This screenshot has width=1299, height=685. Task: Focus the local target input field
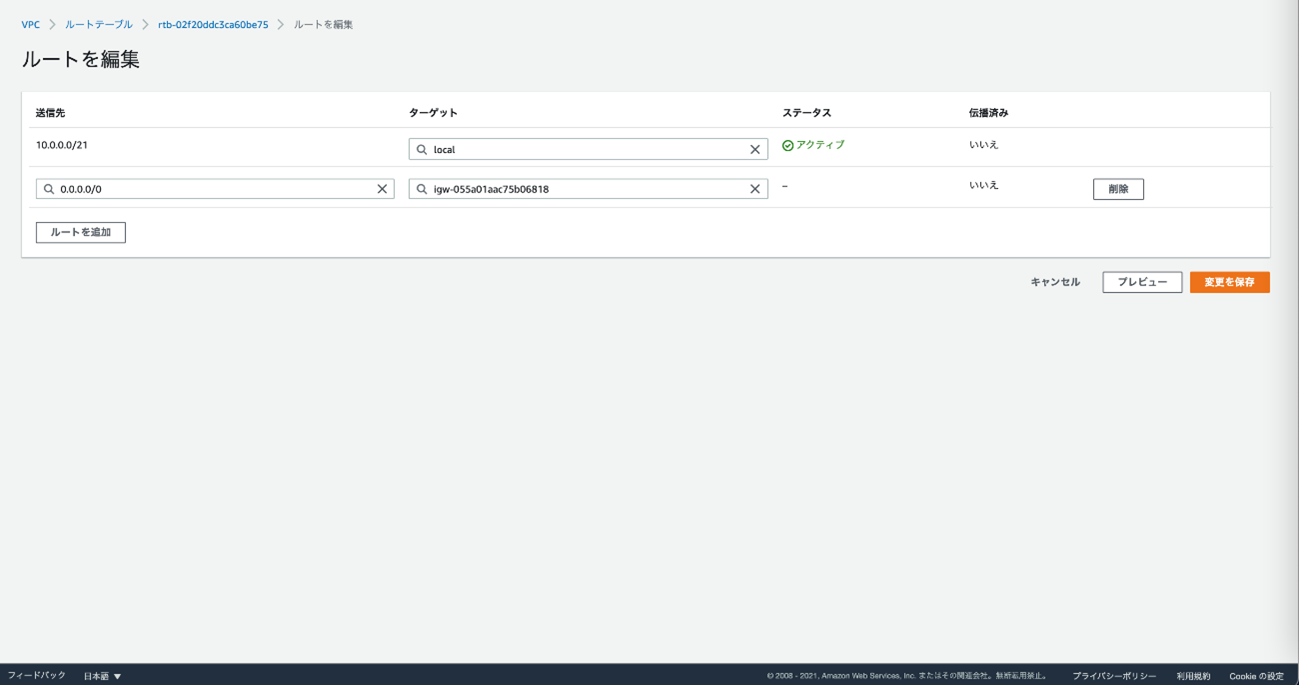[587, 149]
